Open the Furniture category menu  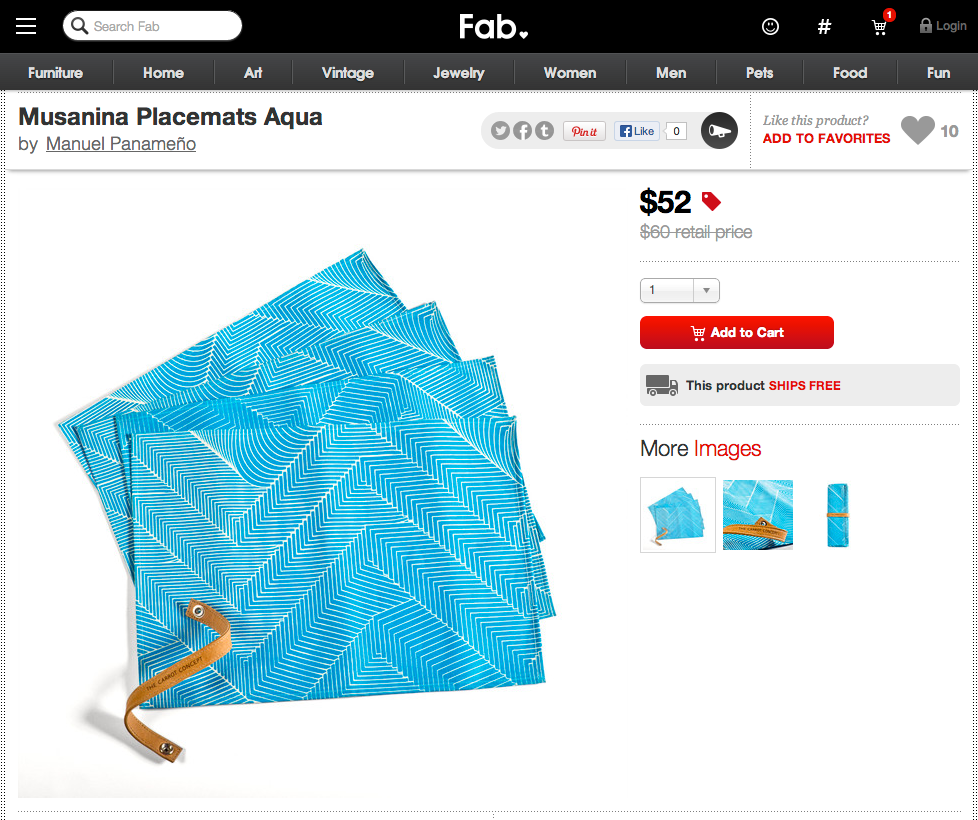(x=56, y=73)
